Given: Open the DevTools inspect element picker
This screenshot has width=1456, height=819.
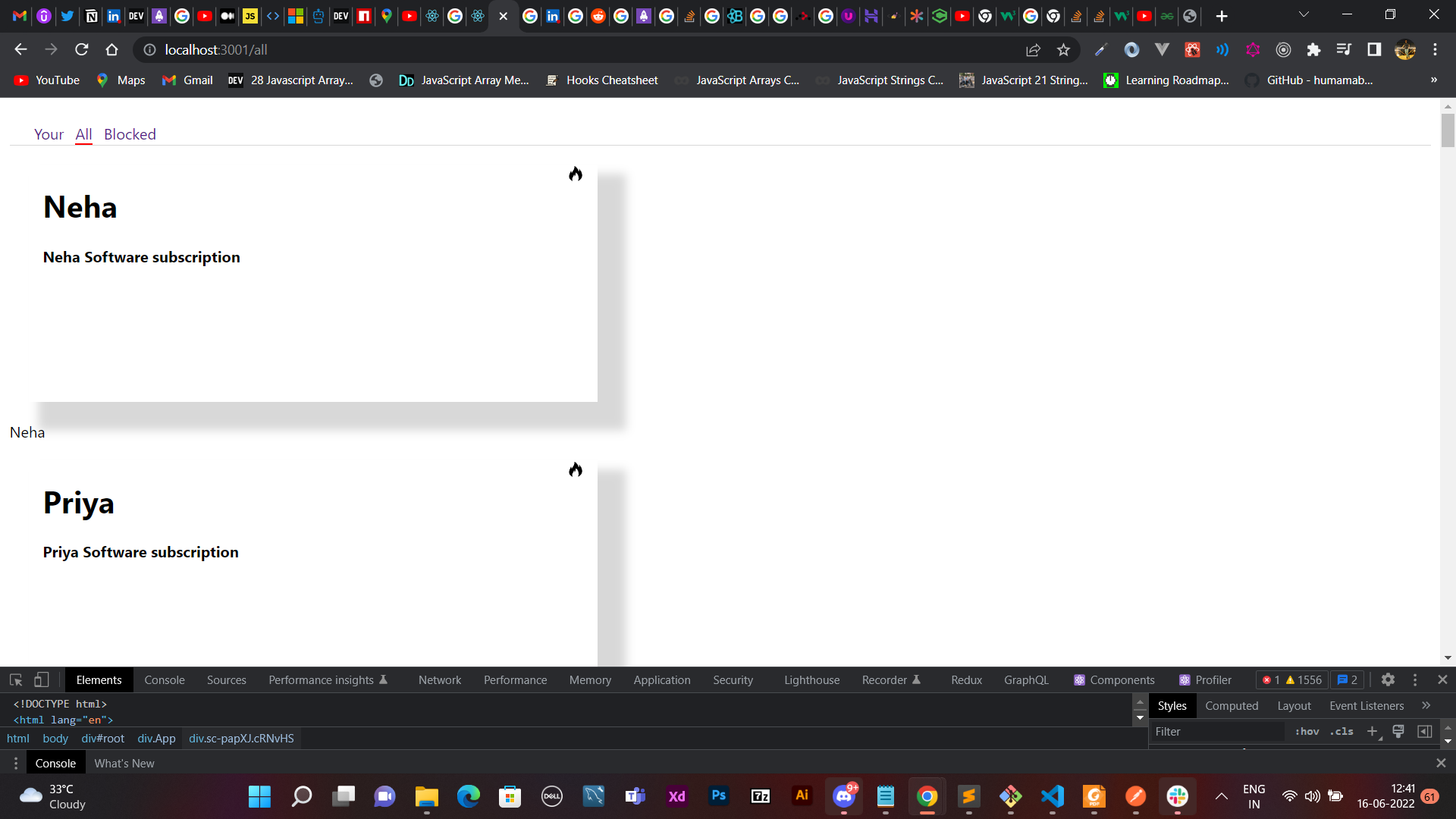Looking at the screenshot, I should pyautogui.click(x=16, y=680).
